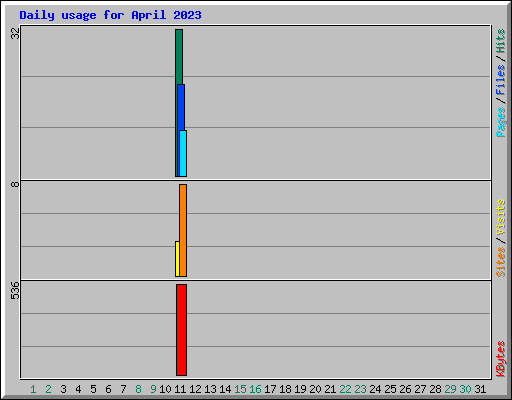
Task: Click the y-axis value 536
Action: point(15,290)
